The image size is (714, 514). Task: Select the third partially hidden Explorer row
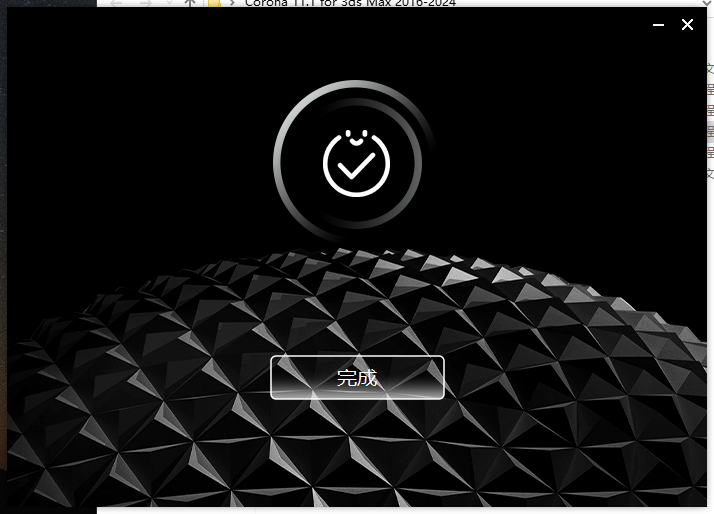click(710, 110)
